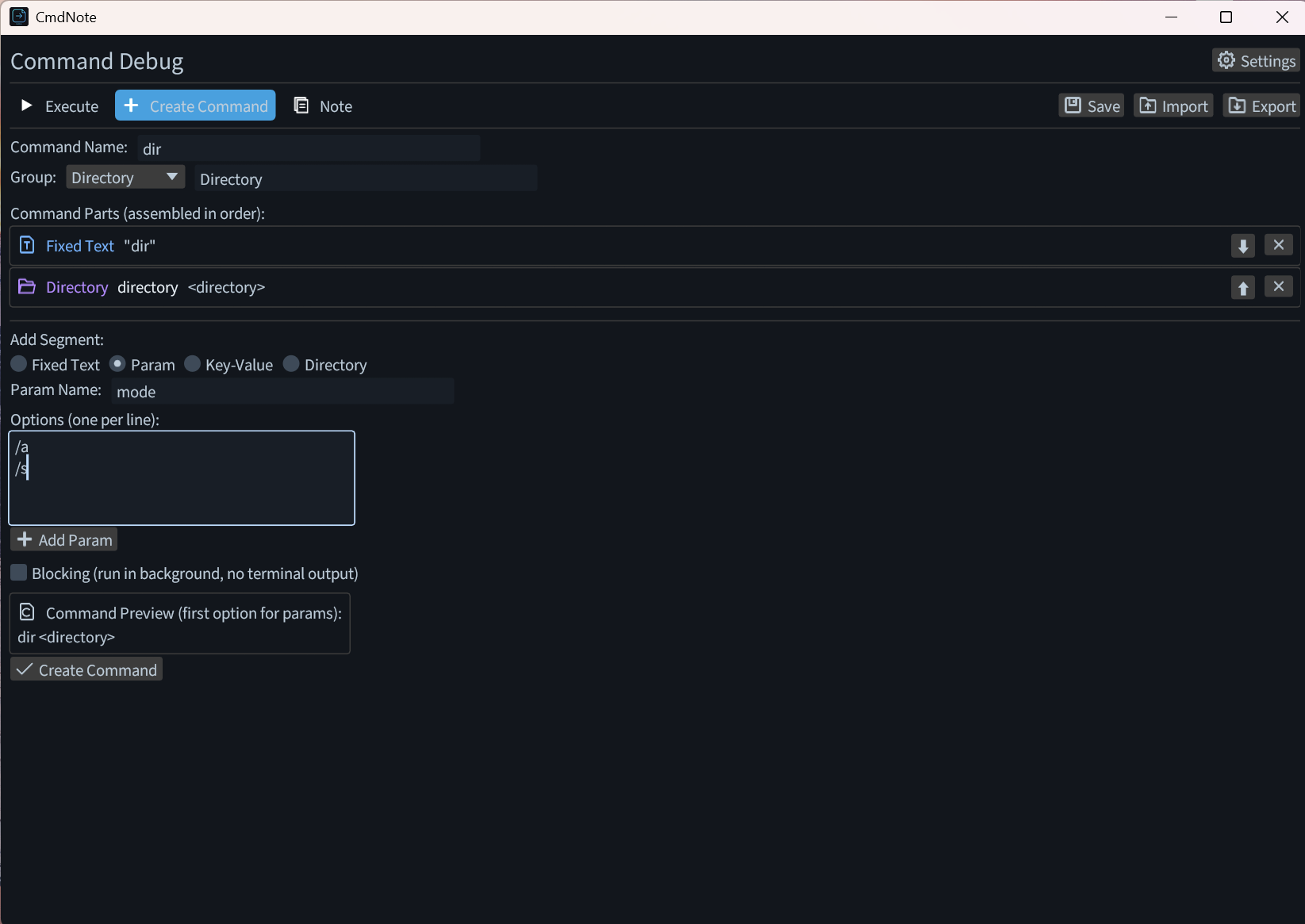
Task: Click the Fixed Text segment icon
Action: [x=27, y=245]
